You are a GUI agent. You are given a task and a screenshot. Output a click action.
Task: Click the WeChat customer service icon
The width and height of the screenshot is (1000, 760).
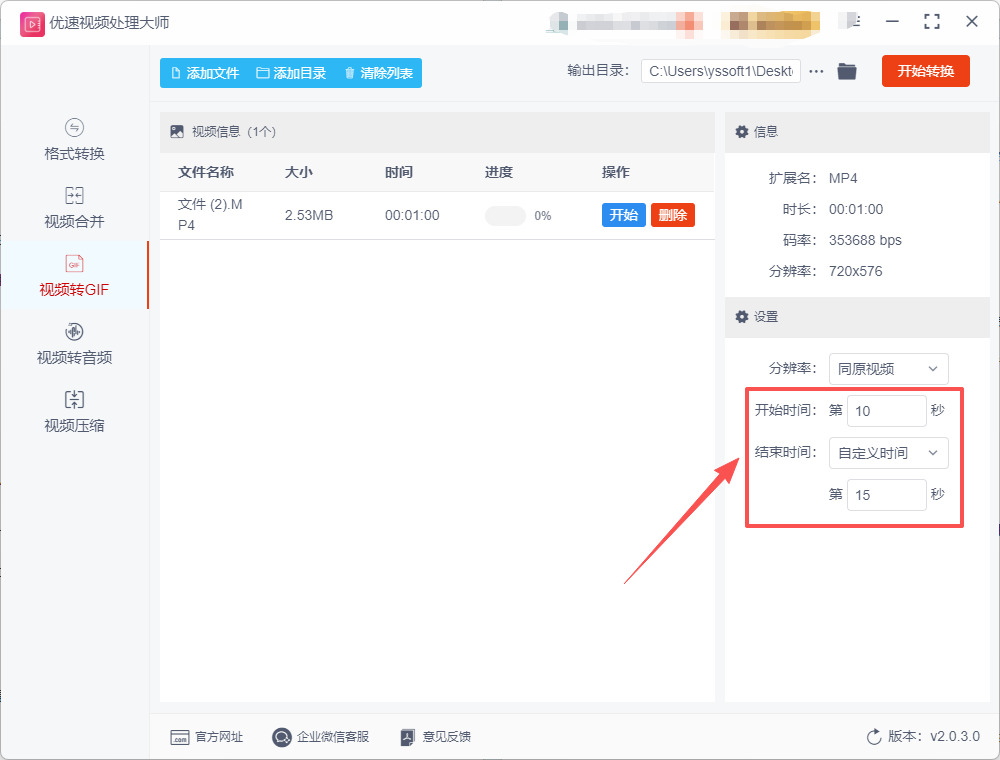[281, 737]
